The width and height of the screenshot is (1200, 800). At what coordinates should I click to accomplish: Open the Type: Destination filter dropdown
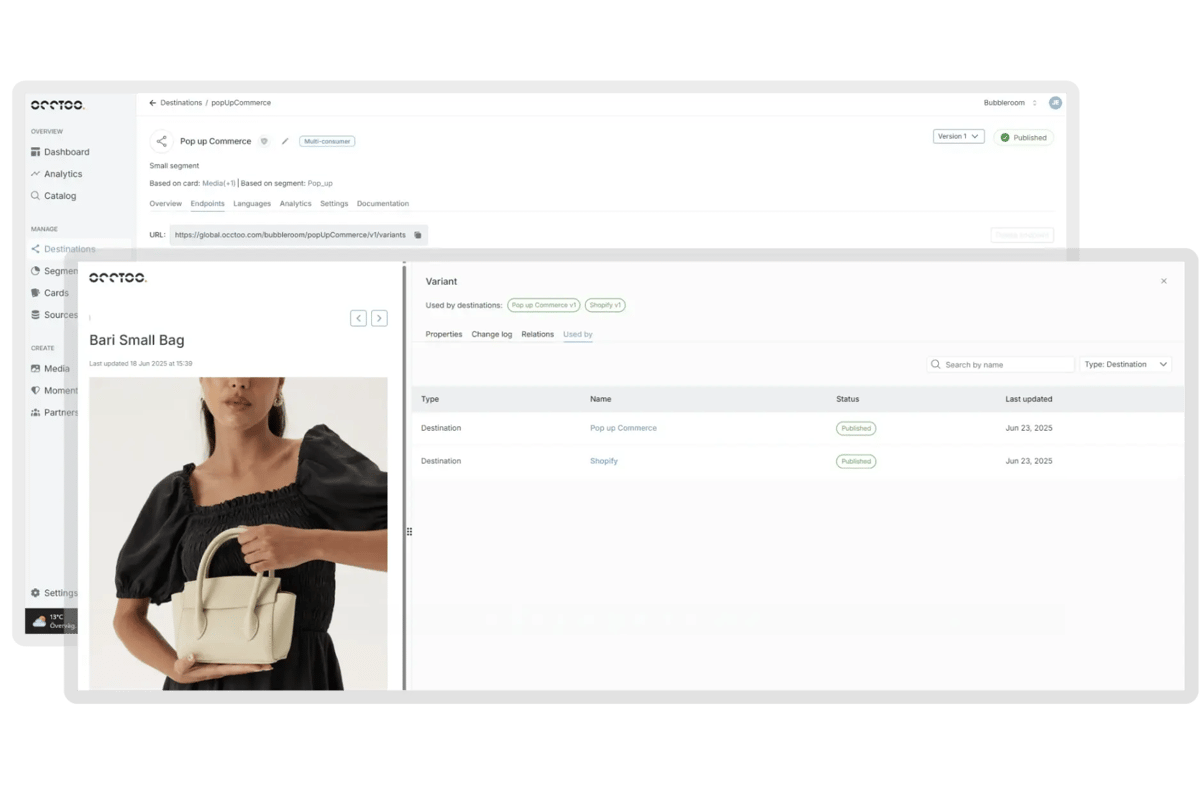[1125, 365]
